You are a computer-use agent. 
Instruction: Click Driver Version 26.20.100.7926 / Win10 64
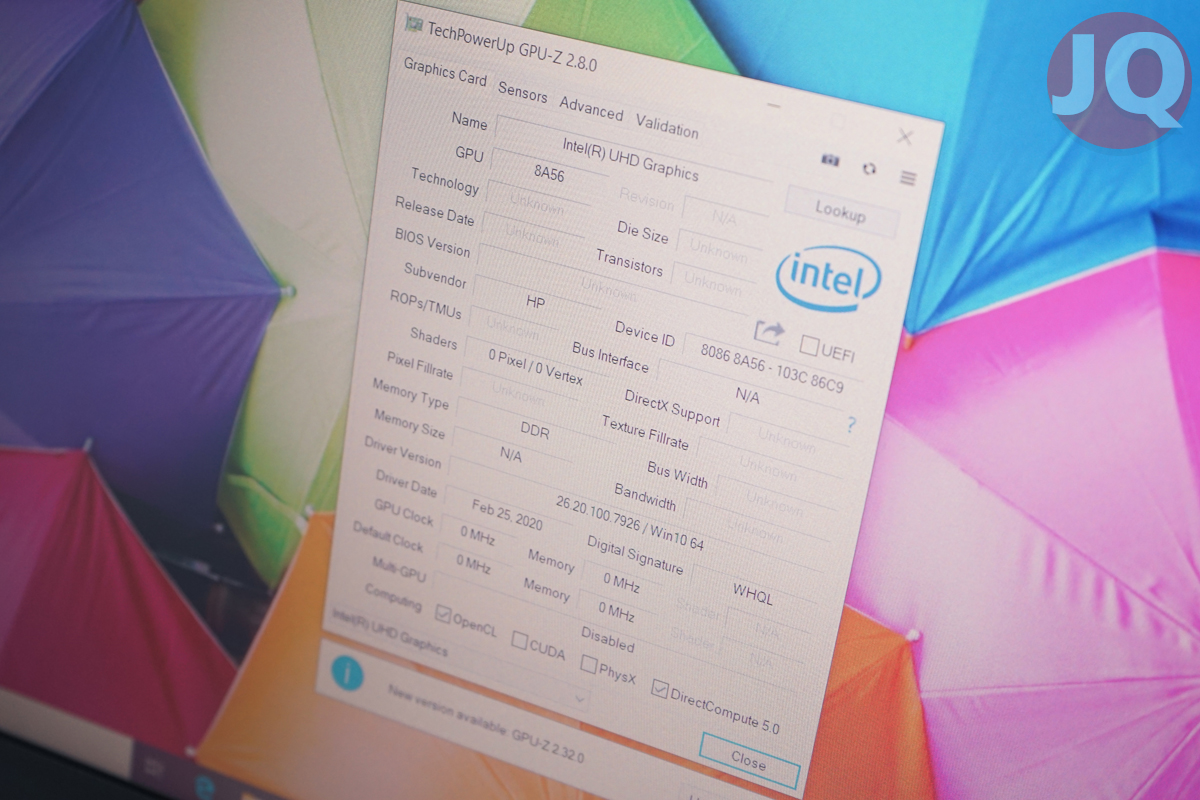[630, 523]
